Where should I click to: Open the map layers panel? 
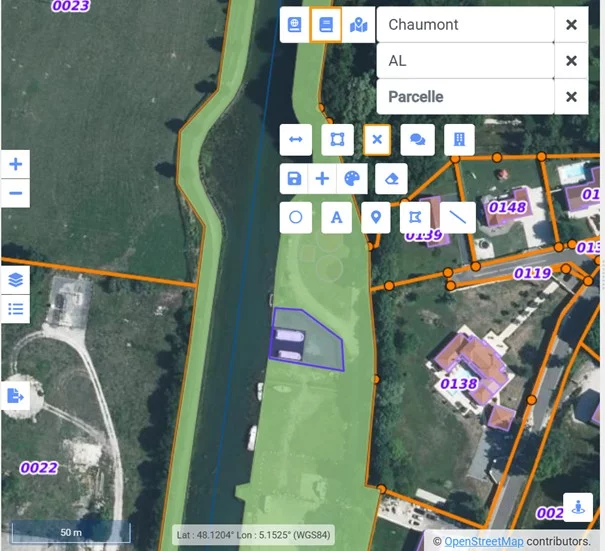click(x=15, y=279)
